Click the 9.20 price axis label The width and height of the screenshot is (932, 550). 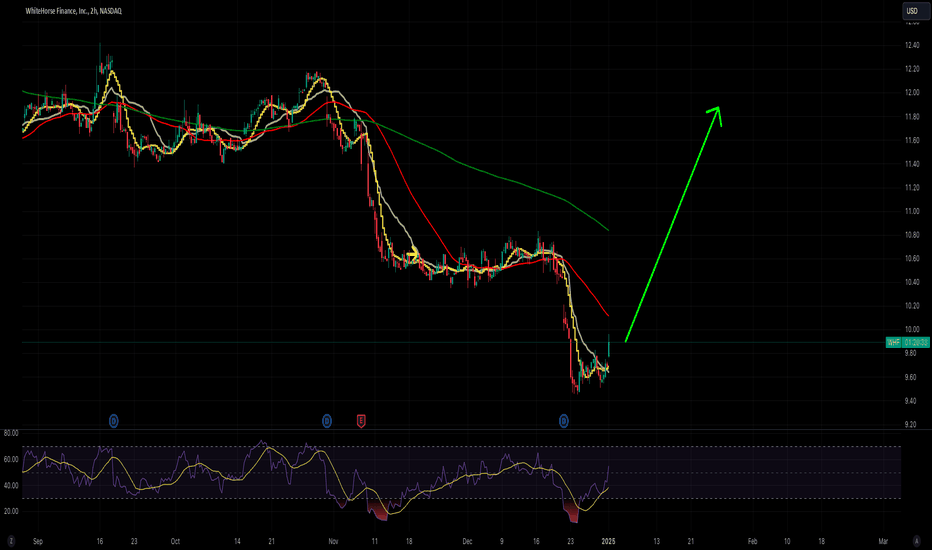910,425
